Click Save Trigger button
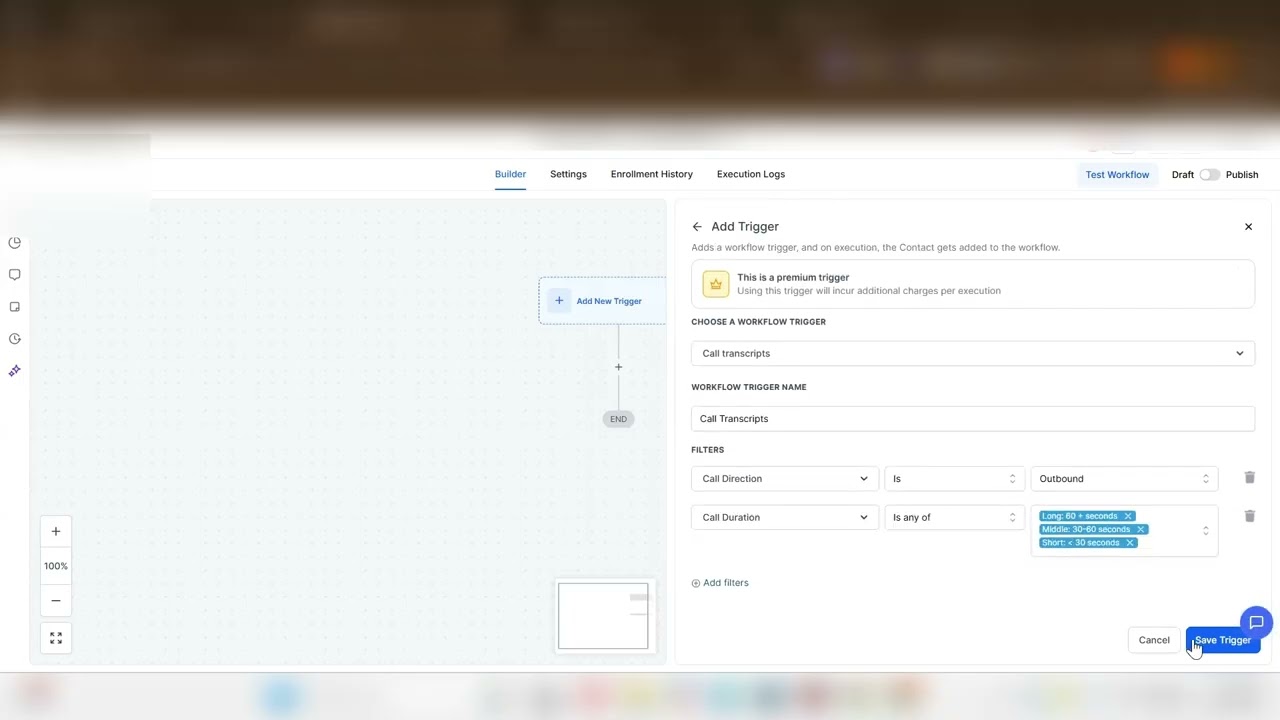The width and height of the screenshot is (1280, 720). (x=1222, y=640)
